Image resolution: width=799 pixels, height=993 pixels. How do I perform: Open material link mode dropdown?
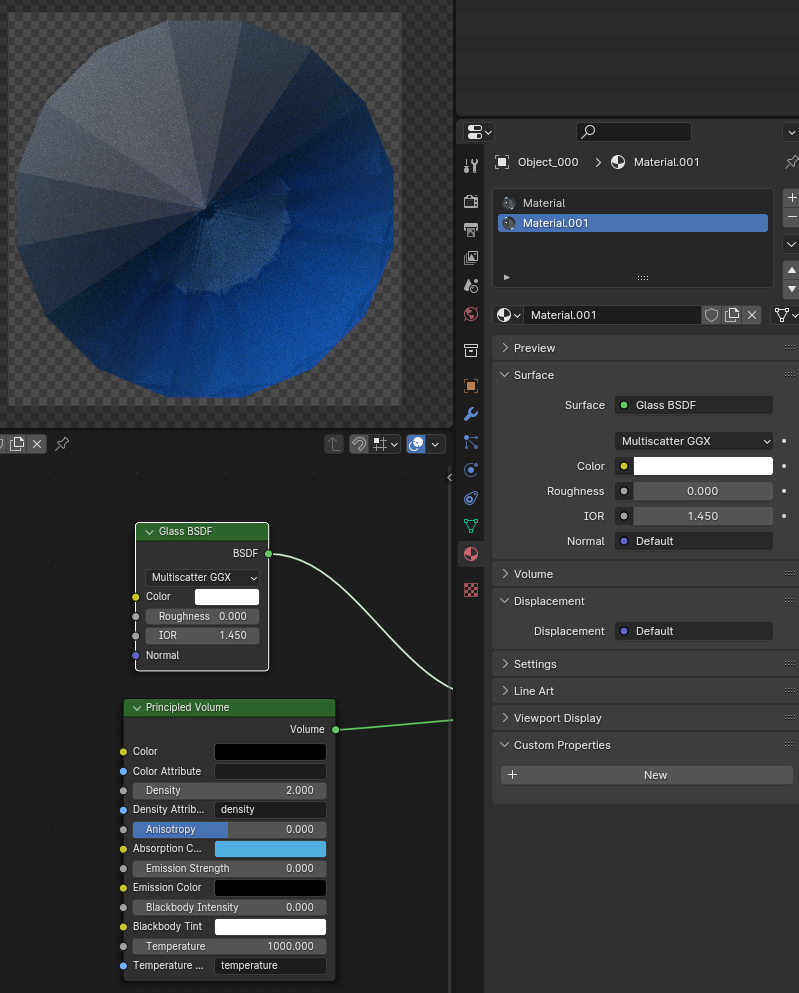pyautogui.click(x=785, y=315)
